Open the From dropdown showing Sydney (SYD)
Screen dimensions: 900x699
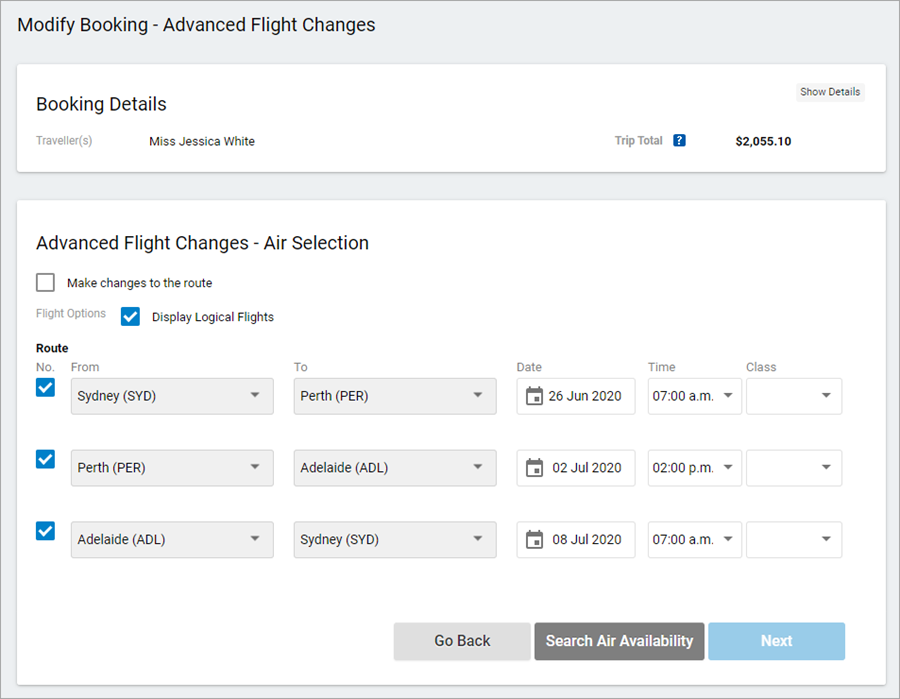point(172,396)
